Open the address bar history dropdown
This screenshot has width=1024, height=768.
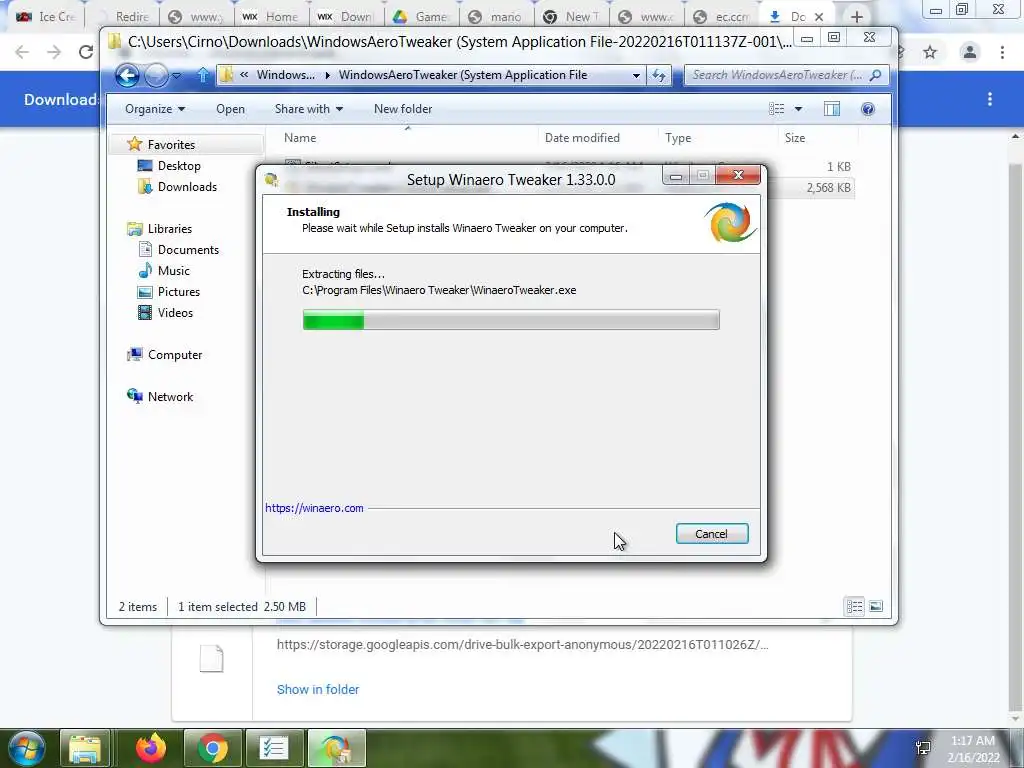[635, 76]
